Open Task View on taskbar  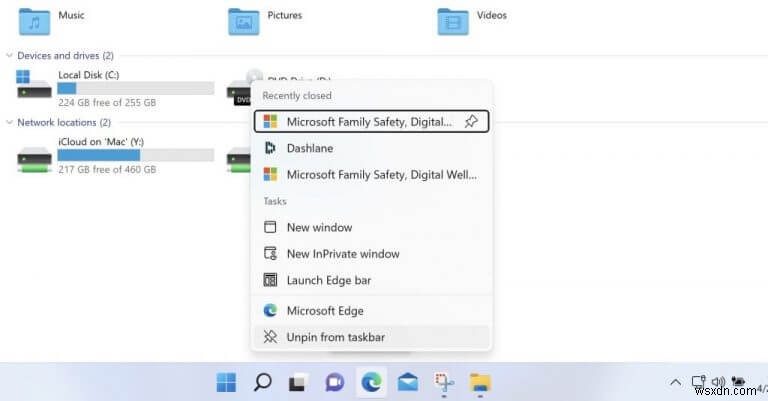pyautogui.click(x=298, y=382)
